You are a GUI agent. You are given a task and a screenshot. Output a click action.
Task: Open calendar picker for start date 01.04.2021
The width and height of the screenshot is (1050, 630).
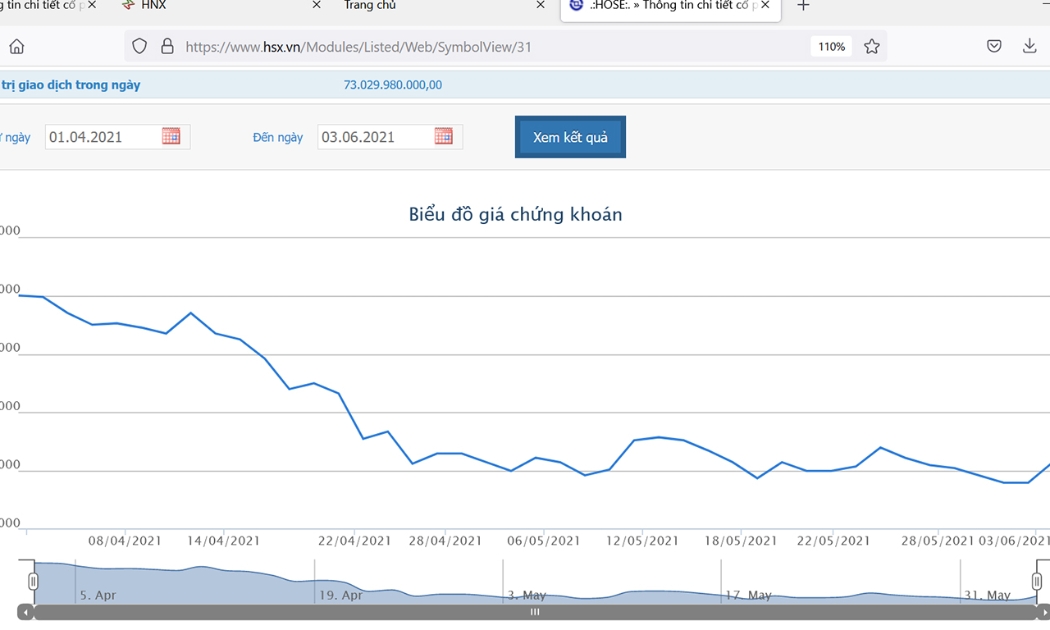pos(171,136)
